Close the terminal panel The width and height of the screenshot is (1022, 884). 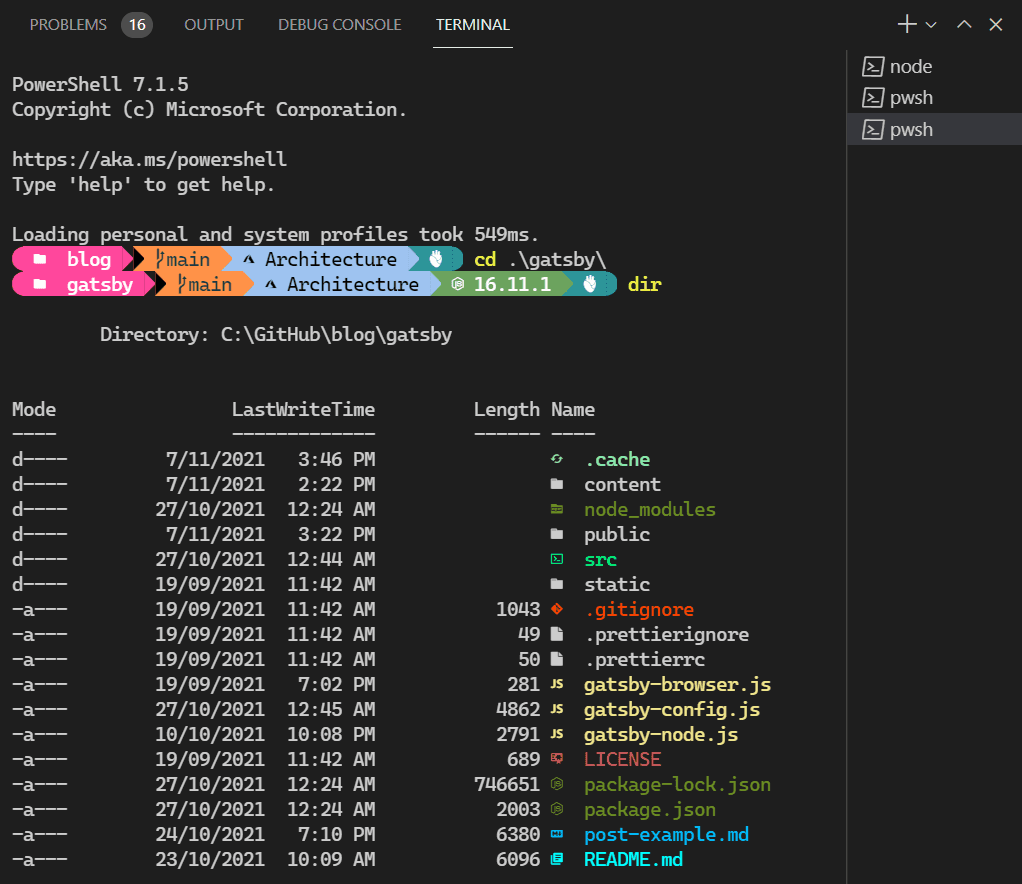pyautogui.click(x=996, y=25)
